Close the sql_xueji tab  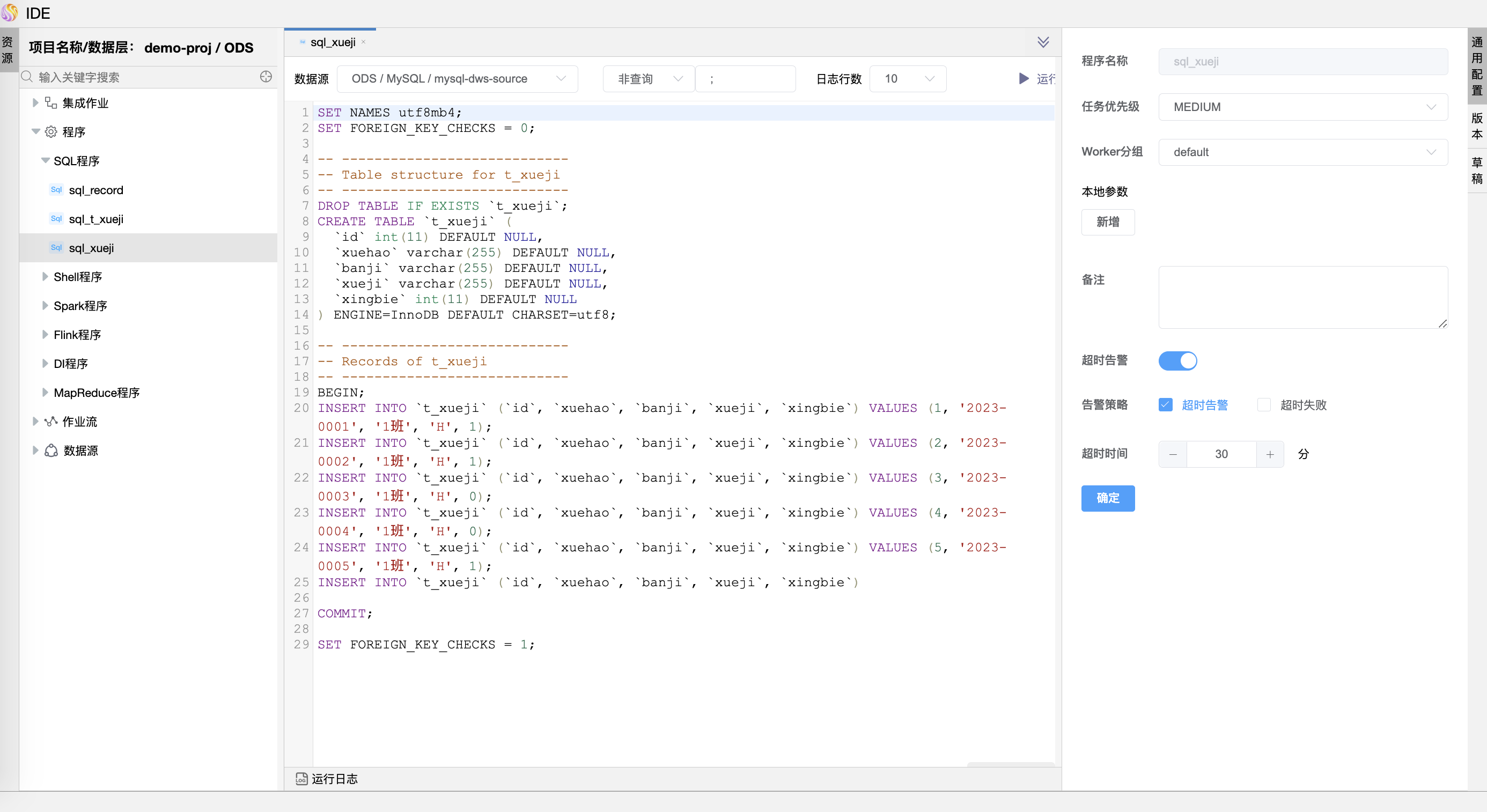(363, 42)
